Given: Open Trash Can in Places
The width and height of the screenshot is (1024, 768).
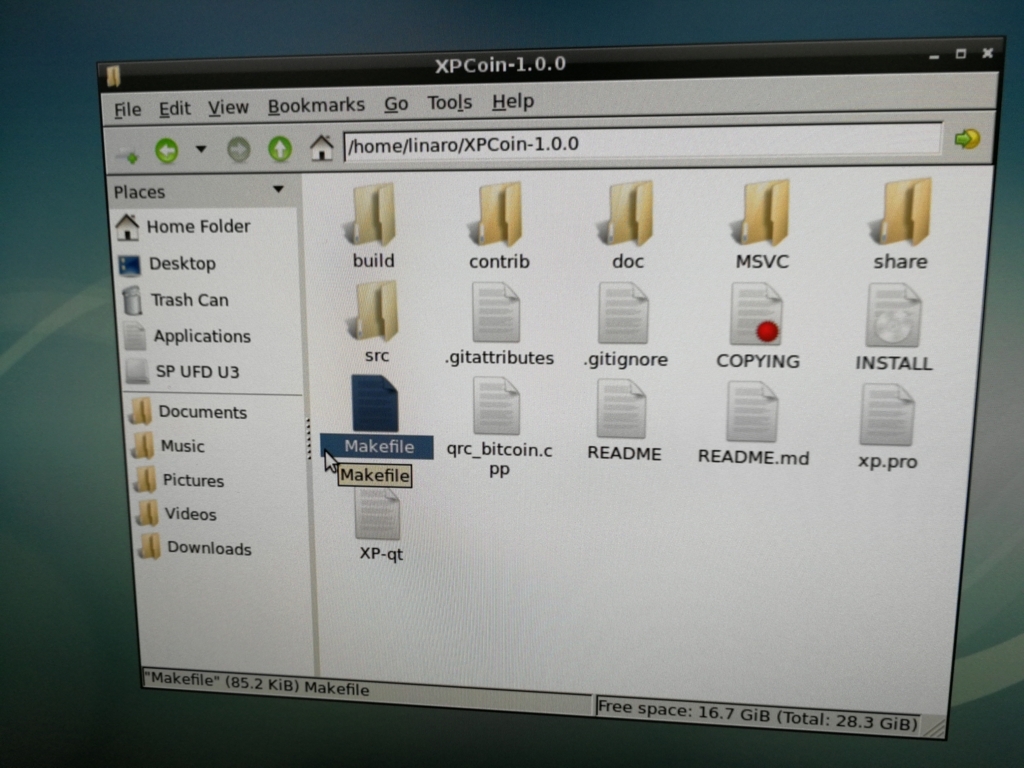Looking at the screenshot, I should [x=175, y=300].
